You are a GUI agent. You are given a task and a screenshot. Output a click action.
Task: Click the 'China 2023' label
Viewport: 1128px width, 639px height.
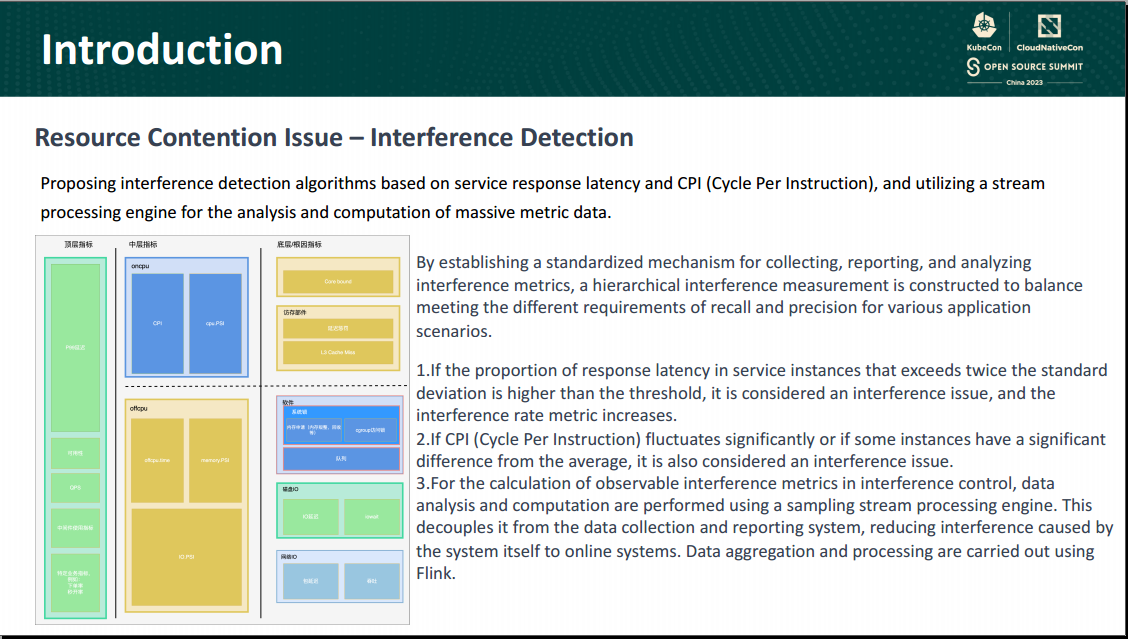(1025, 82)
